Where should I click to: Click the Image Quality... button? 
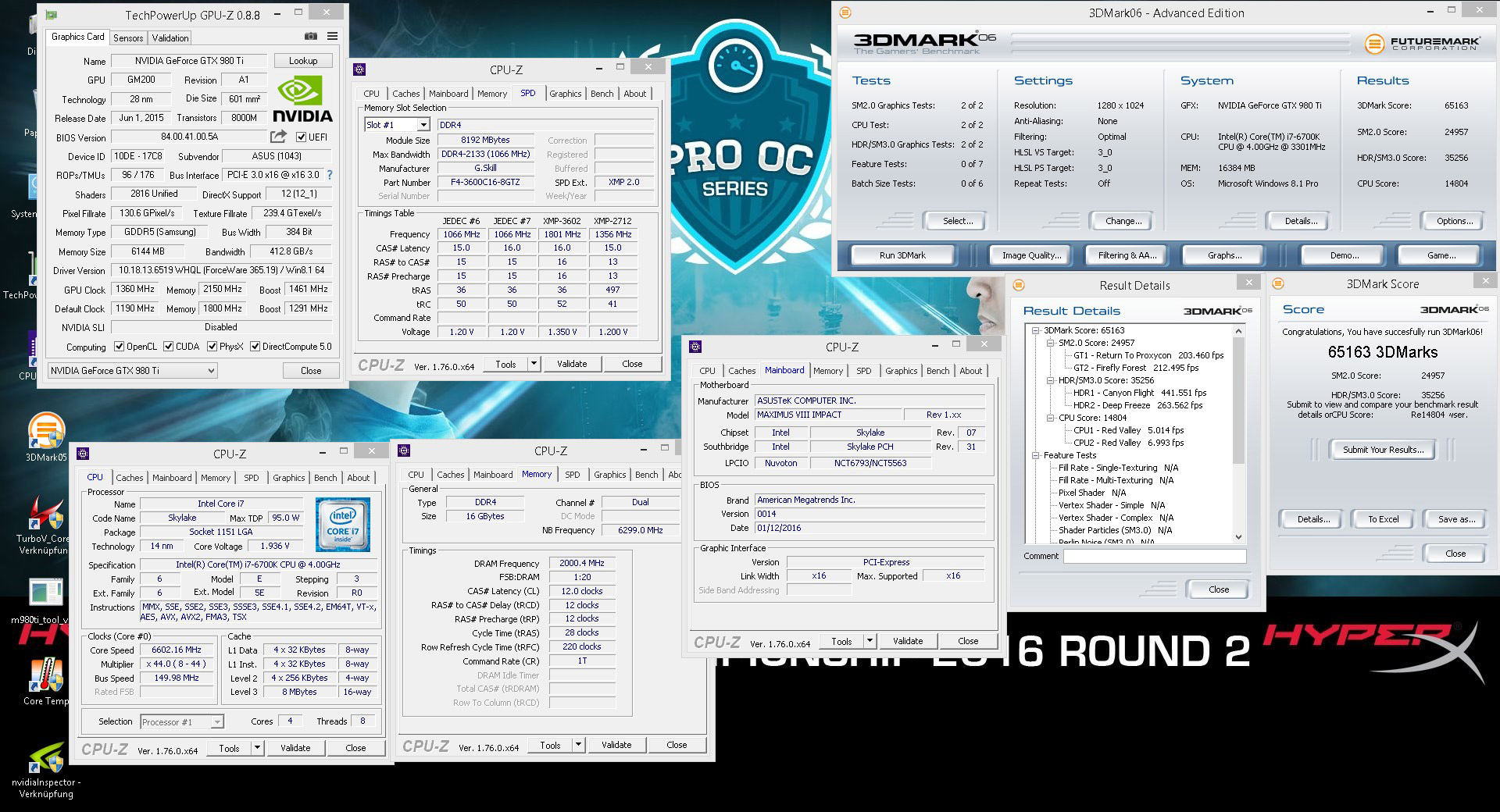[1031, 255]
